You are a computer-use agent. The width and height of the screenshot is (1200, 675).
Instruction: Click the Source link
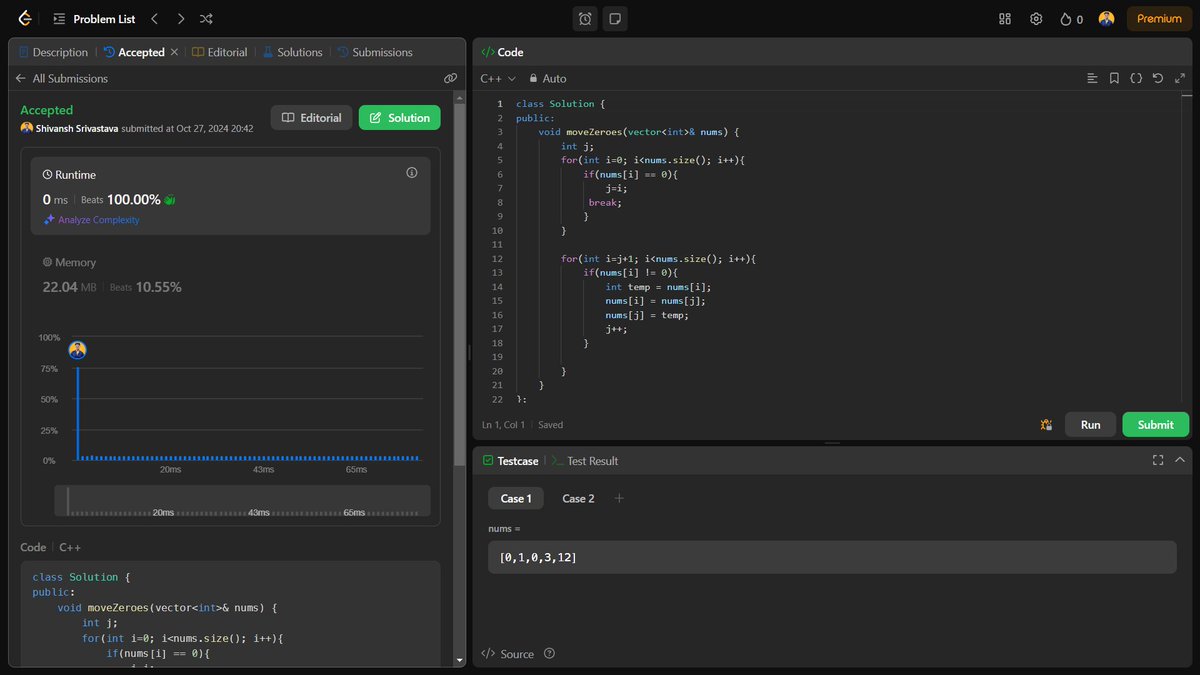point(507,654)
